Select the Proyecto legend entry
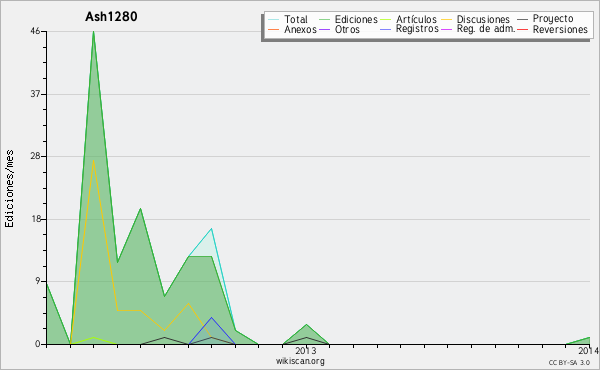 (553, 19)
